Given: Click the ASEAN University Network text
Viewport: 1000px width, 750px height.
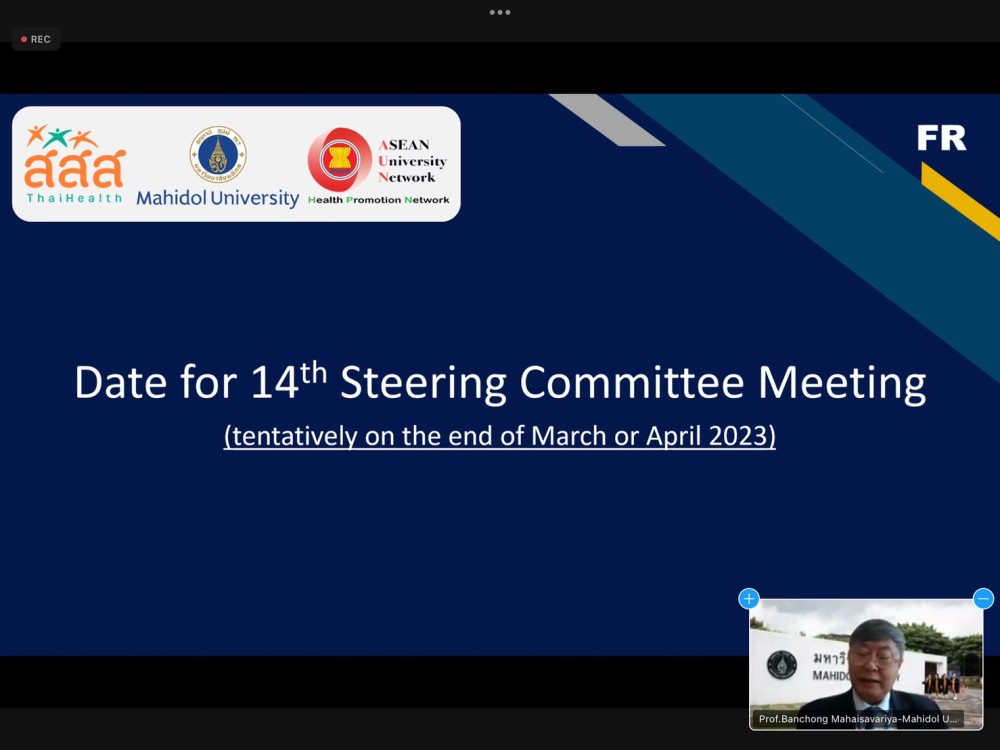Looking at the screenshot, I should [x=412, y=160].
